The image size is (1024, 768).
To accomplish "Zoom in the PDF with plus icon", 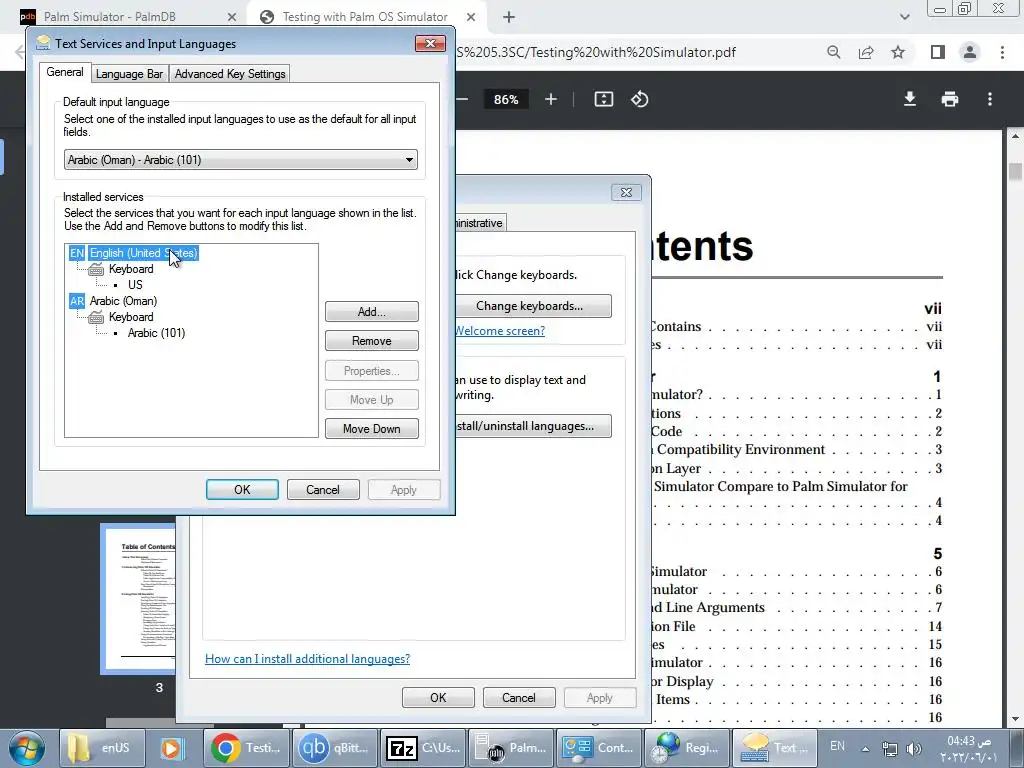I will 551,99.
